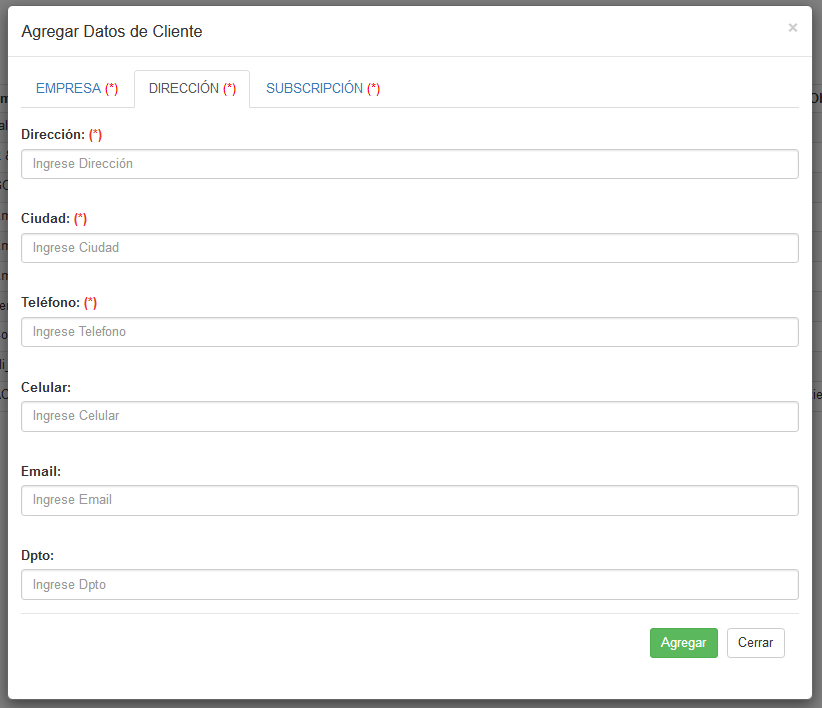Click the bold 'Dirección:' field label
Screen dimensions: 822x708
tap(53, 134)
